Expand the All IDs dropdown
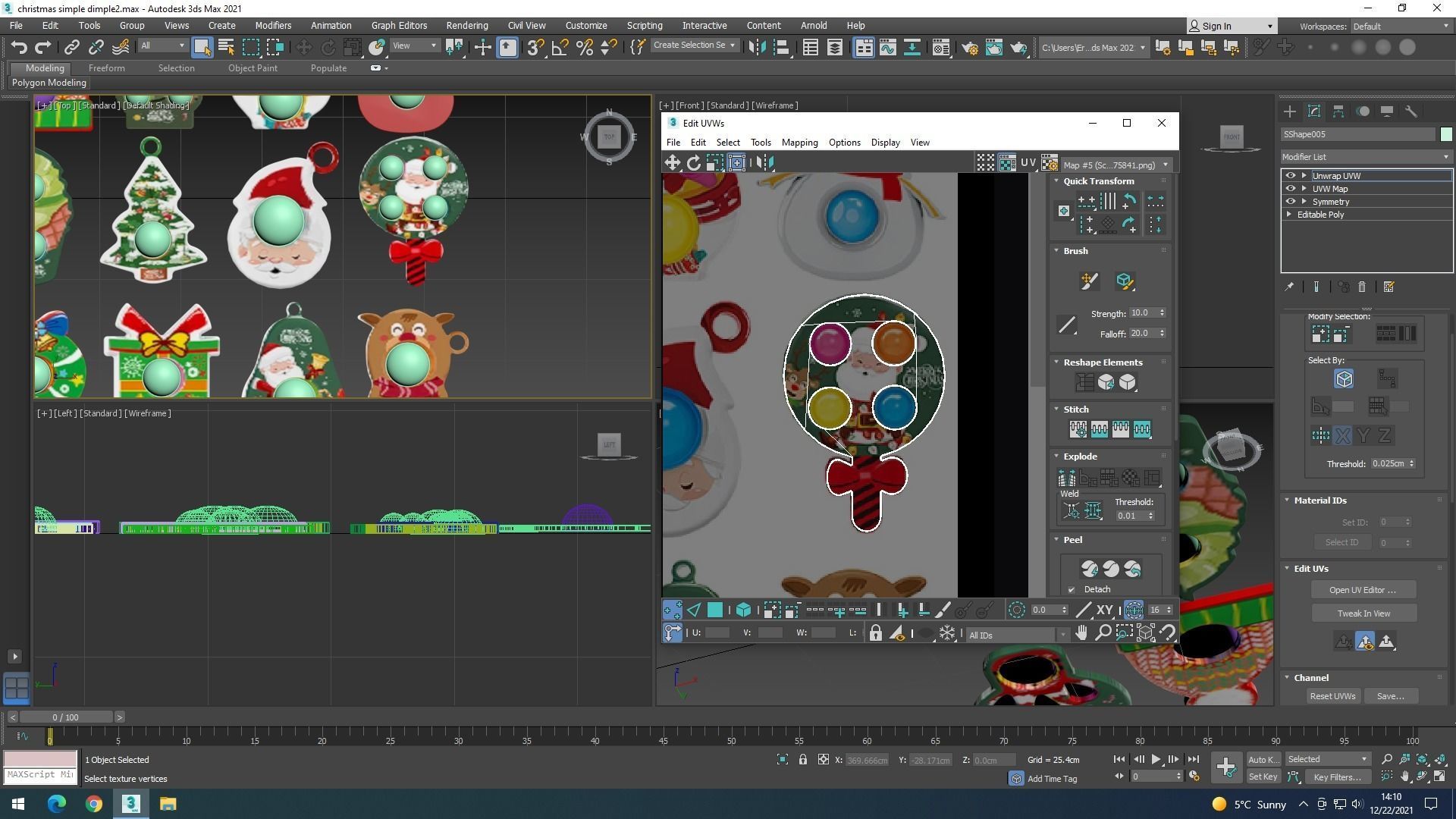 tap(1016, 635)
